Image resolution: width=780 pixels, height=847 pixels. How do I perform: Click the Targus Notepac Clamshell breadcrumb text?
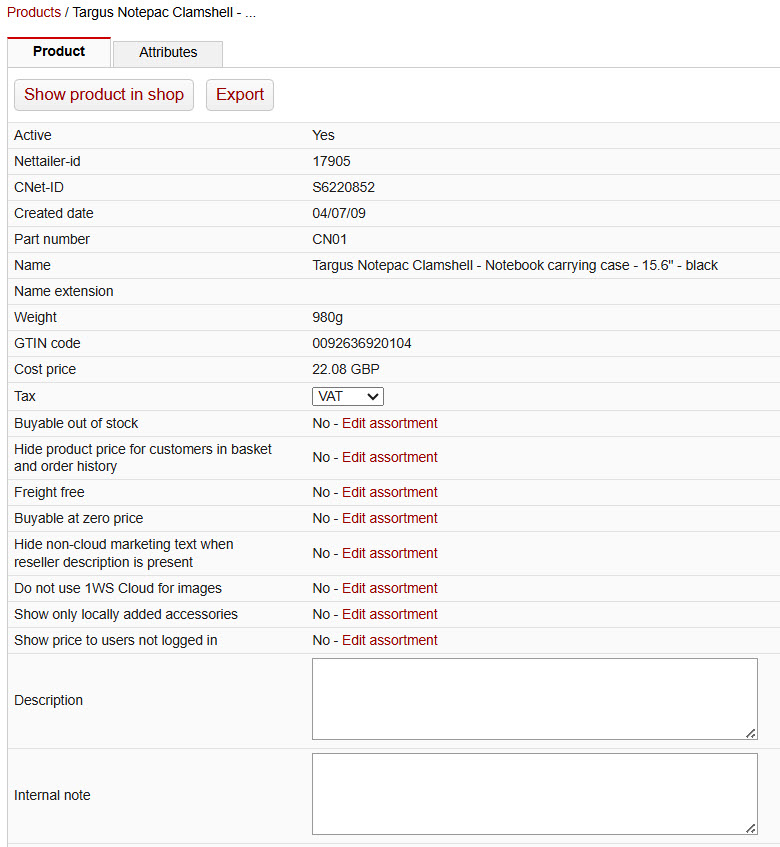coord(164,12)
